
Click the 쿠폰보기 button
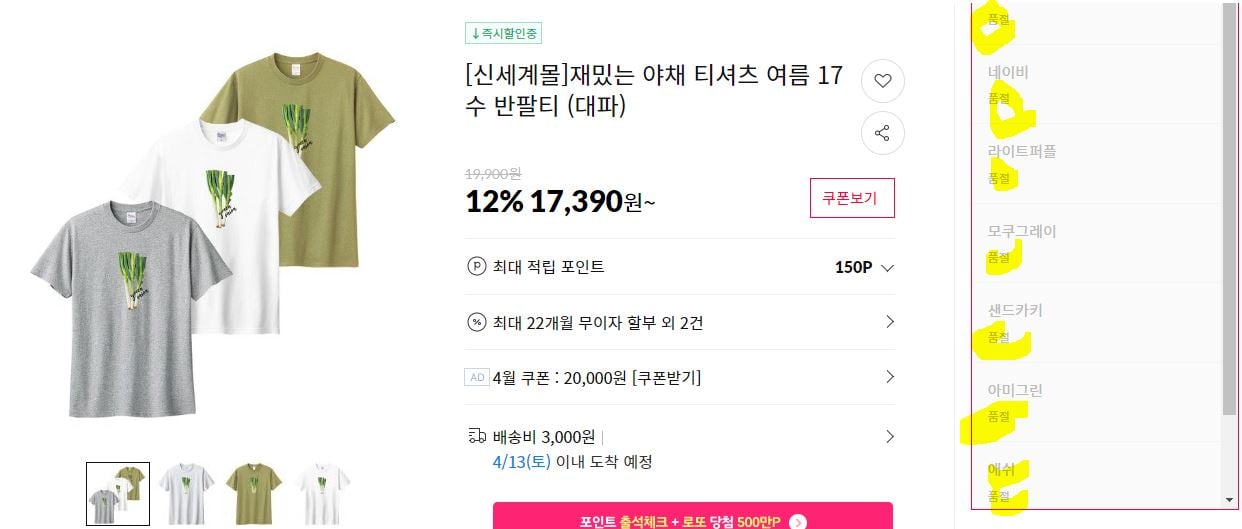coord(851,198)
